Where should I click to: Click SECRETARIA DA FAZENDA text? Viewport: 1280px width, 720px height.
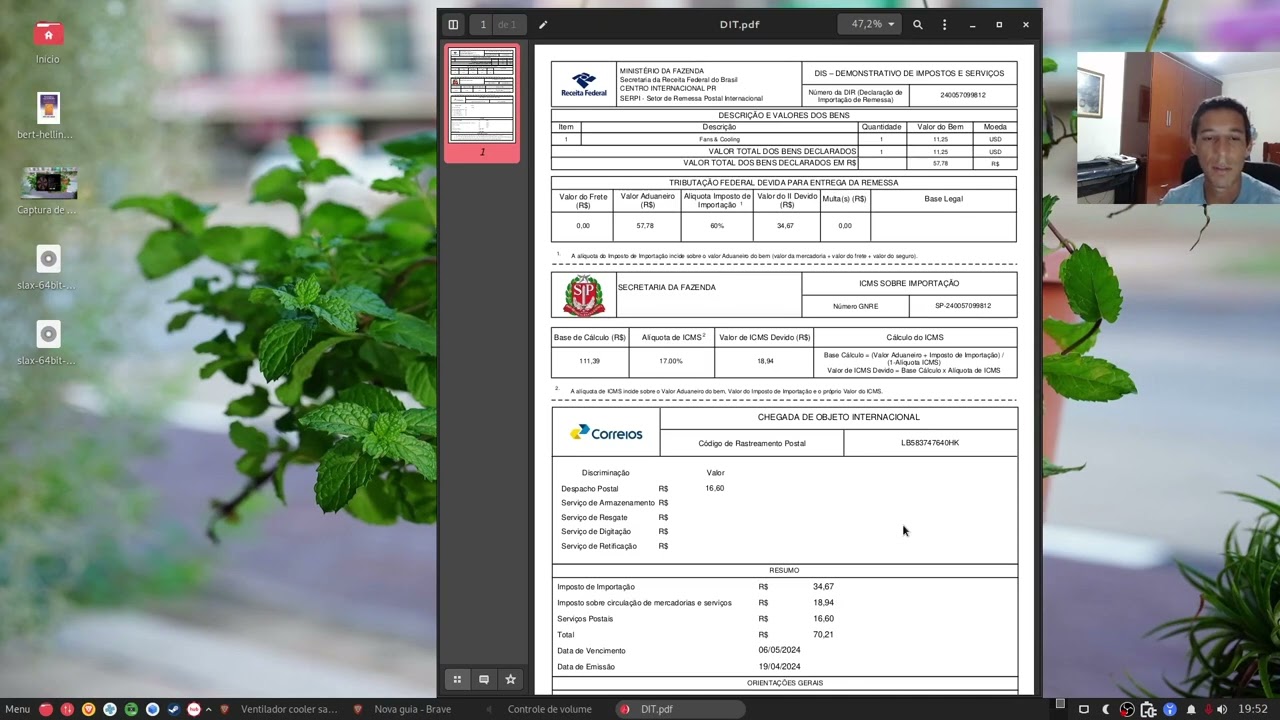[x=667, y=287]
